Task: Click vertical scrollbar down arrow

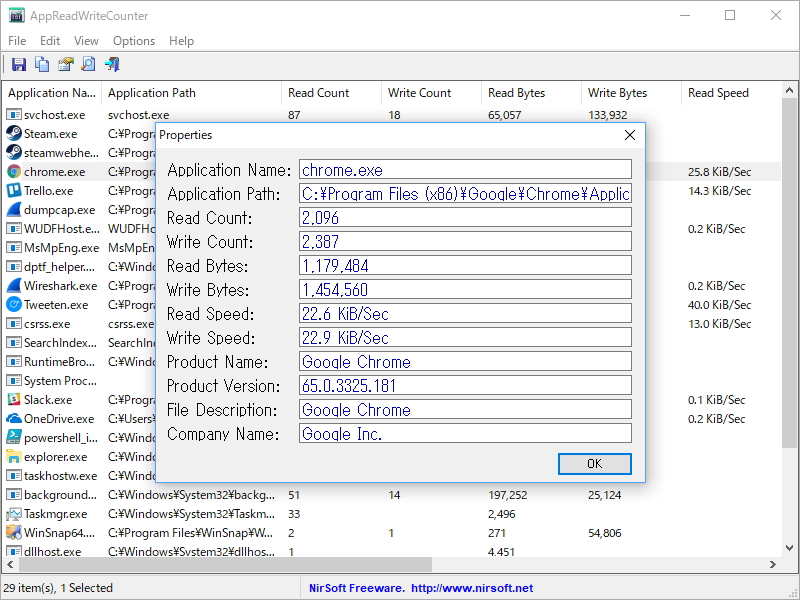Action: [789, 548]
